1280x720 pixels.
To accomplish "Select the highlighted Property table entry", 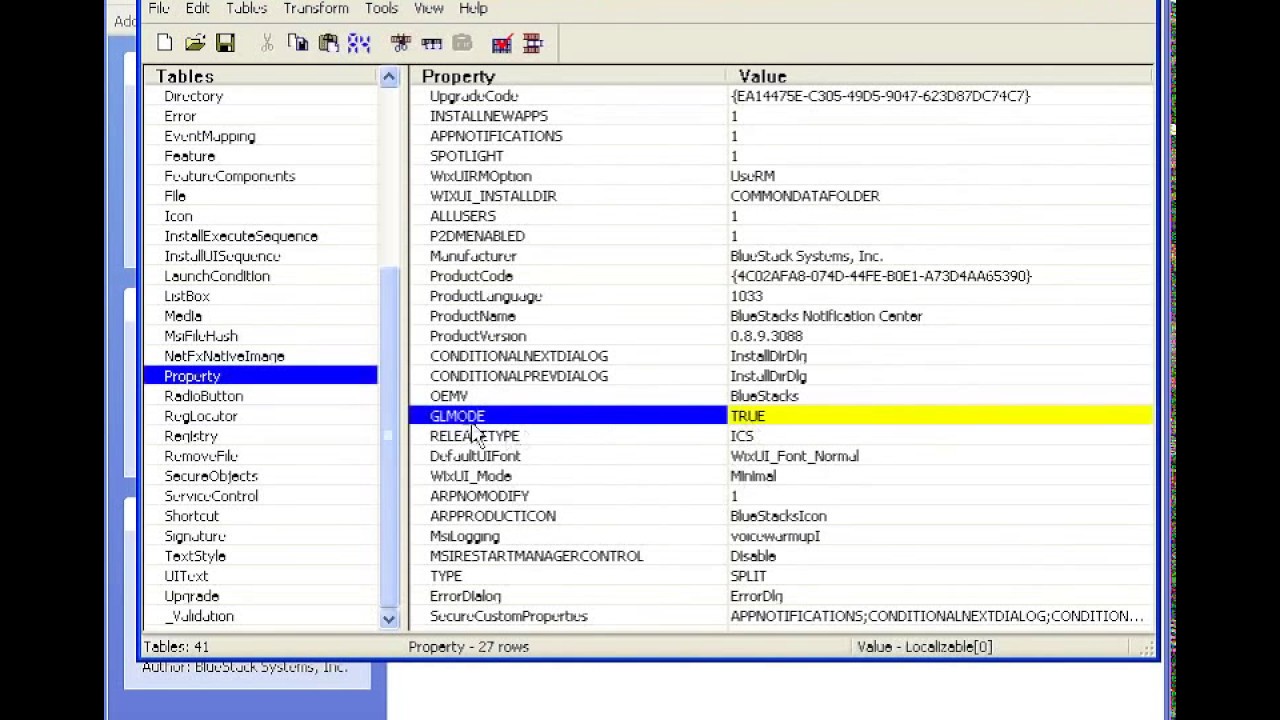I will pyautogui.click(x=261, y=376).
